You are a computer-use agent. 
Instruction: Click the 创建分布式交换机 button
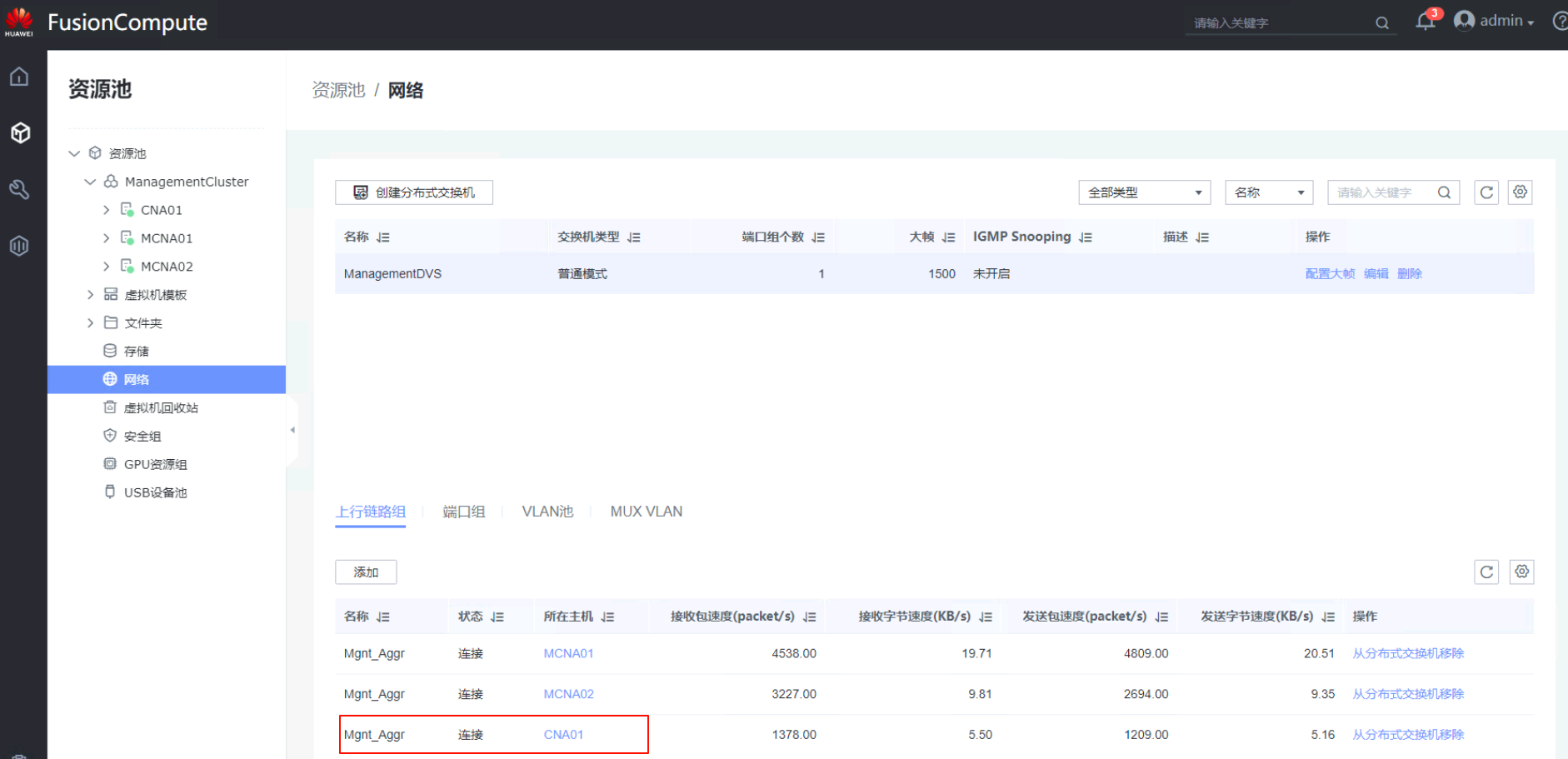(x=414, y=192)
